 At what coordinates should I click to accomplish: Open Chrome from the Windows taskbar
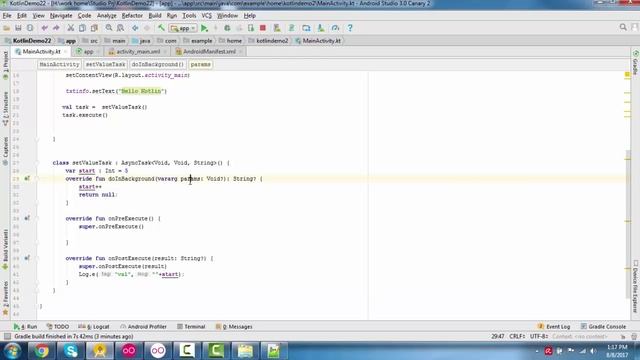[x=41, y=351]
